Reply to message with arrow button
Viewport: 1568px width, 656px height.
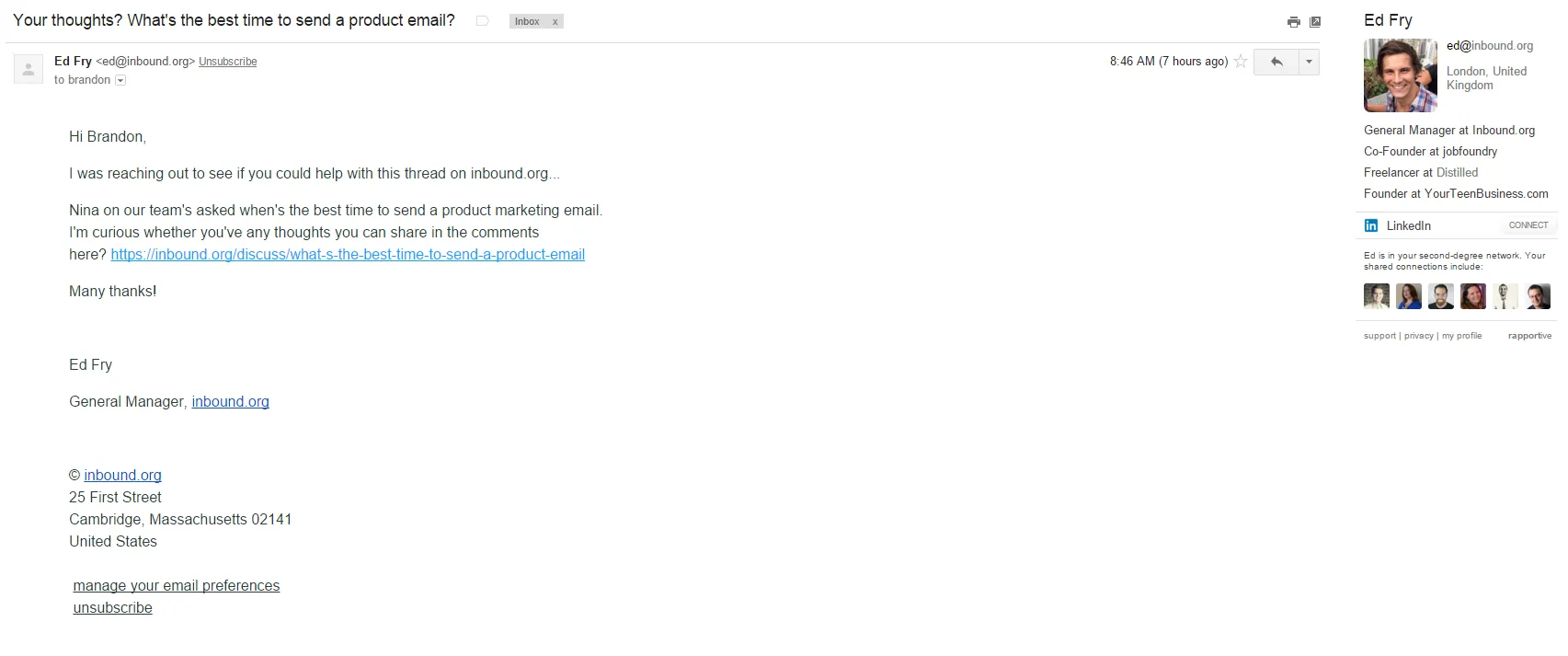[x=1276, y=62]
